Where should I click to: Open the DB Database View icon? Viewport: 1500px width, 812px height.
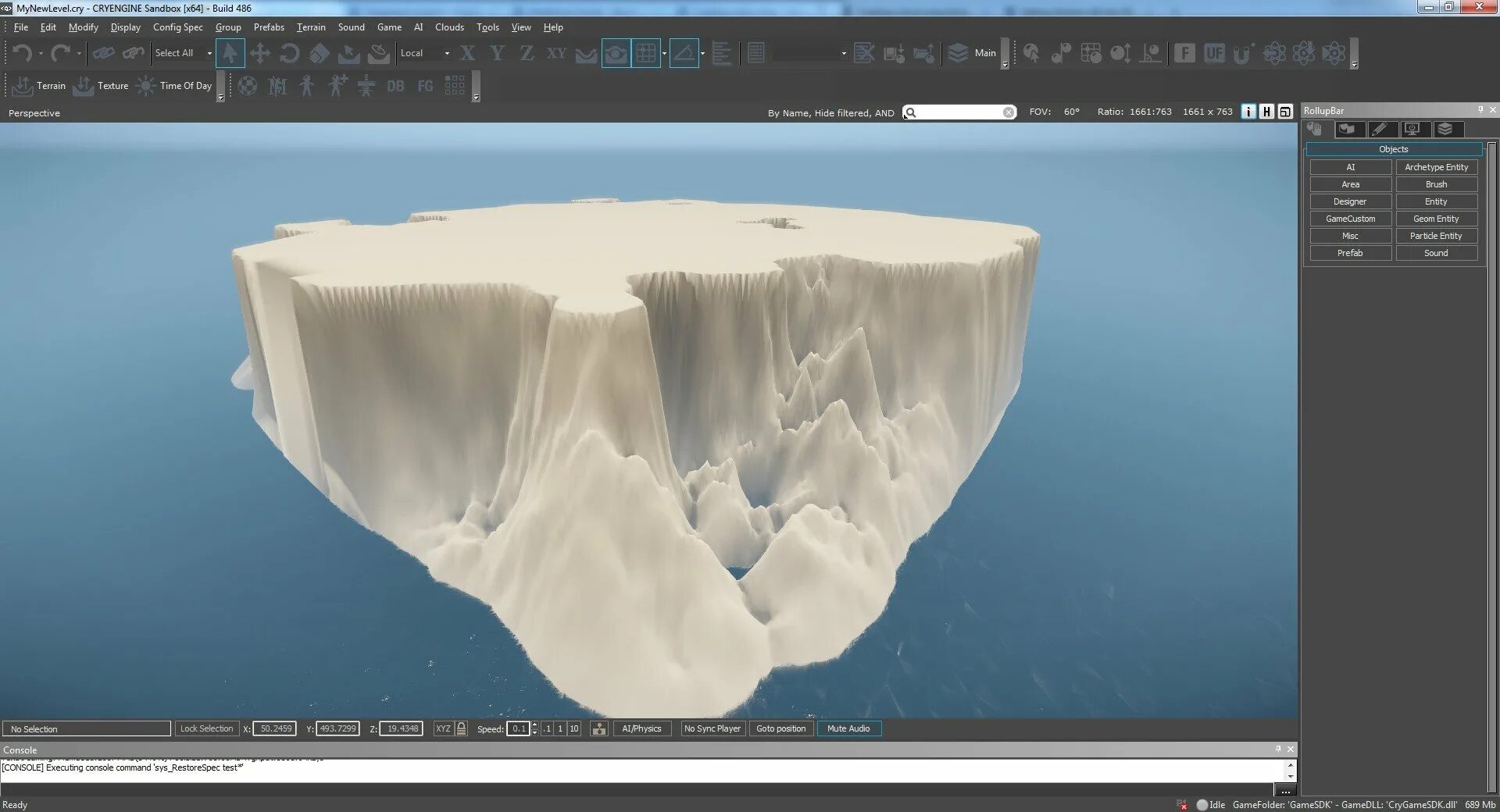tap(395, 86)
